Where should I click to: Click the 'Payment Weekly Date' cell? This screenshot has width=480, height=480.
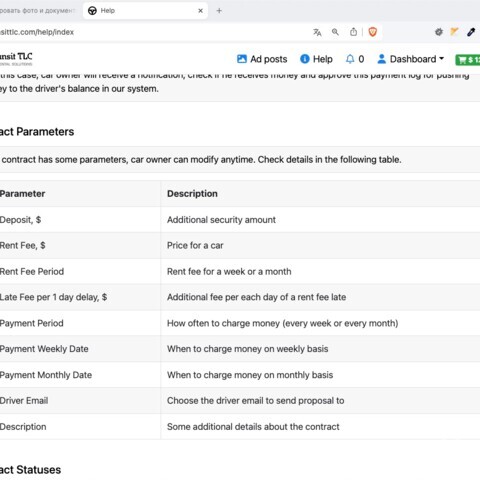80,349
